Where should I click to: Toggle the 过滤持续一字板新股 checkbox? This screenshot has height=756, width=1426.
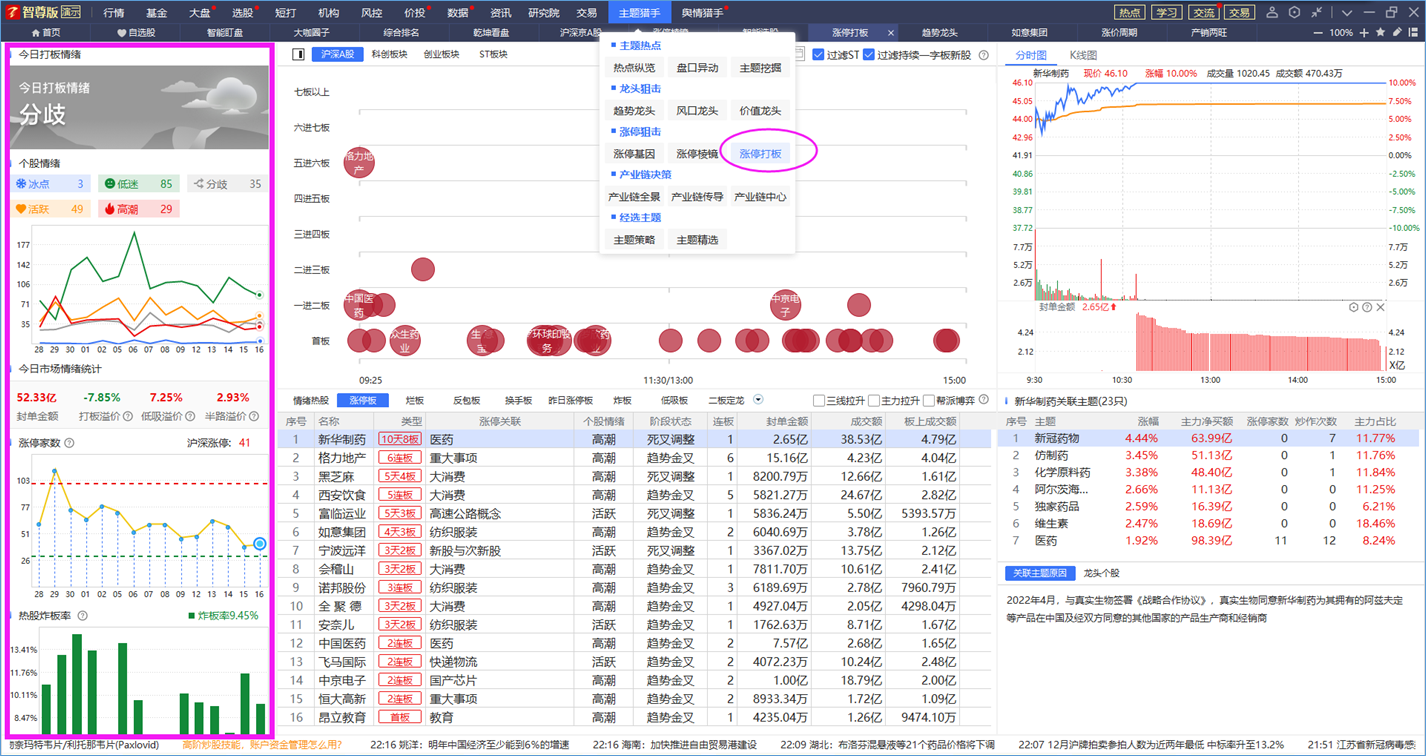868,55
